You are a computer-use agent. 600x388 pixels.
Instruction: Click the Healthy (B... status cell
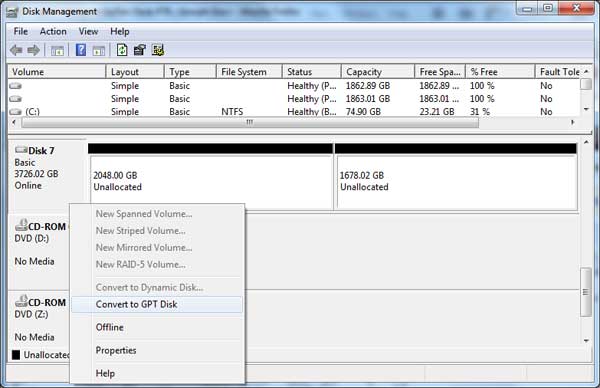pos(312,112)
